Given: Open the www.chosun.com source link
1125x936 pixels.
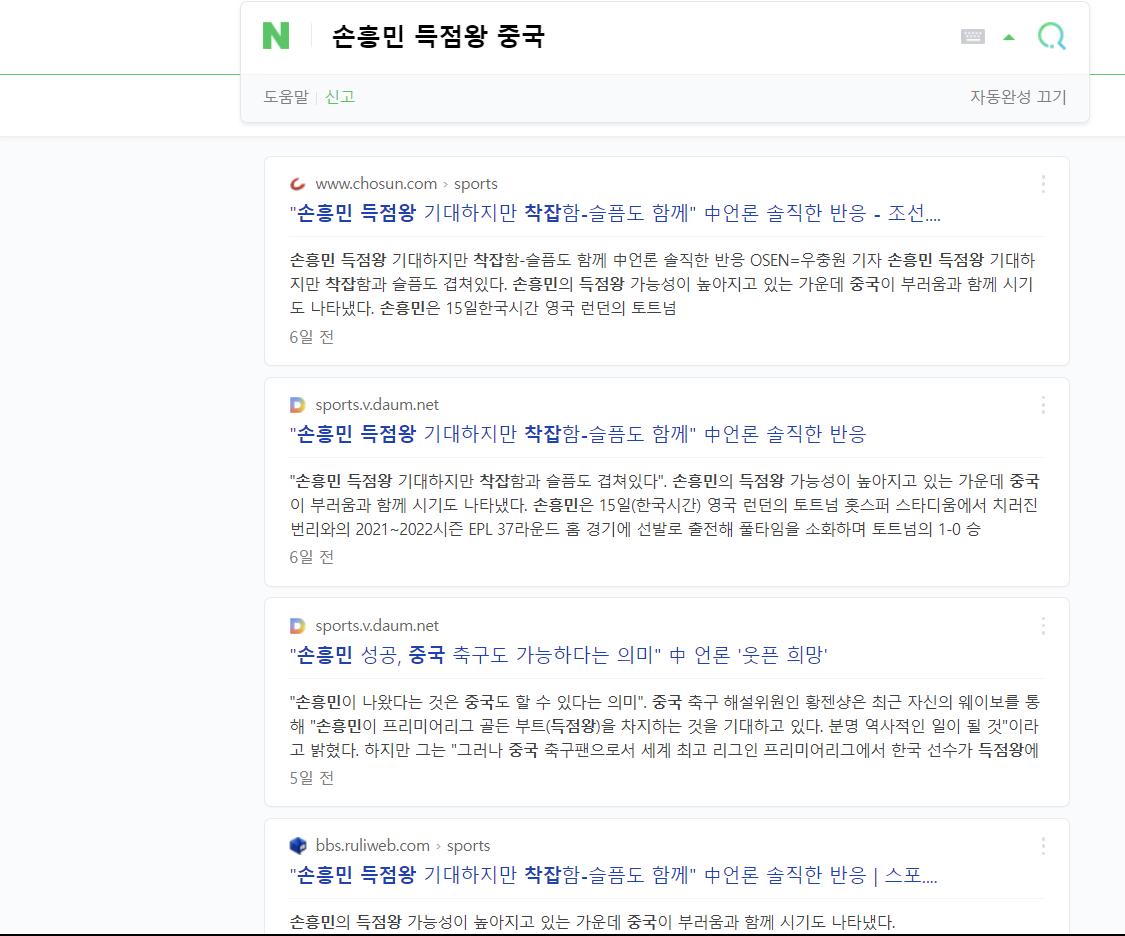Looking at the screenshot, I should 376,184.
